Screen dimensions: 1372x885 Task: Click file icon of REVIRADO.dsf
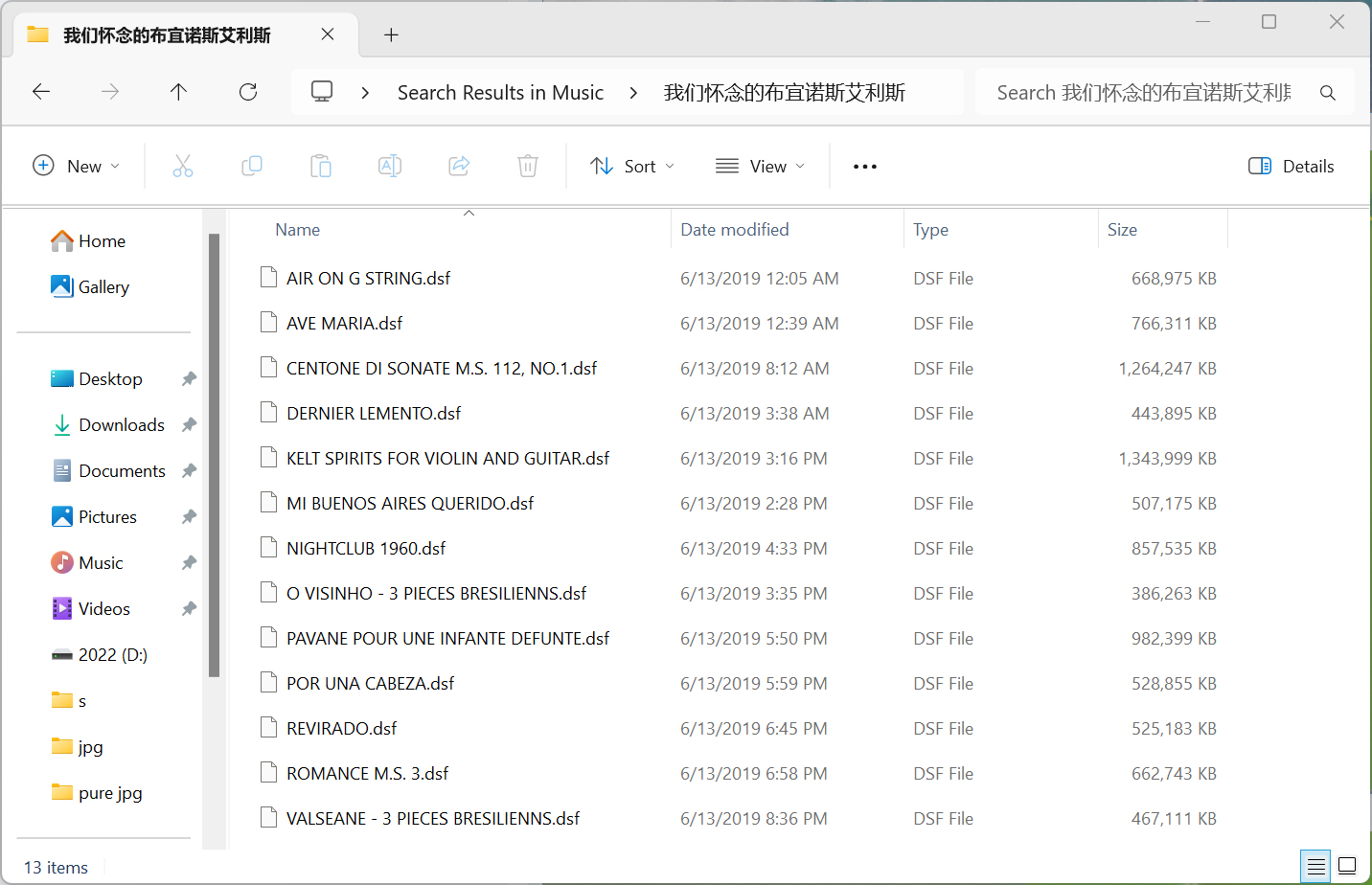coord(269,728)
